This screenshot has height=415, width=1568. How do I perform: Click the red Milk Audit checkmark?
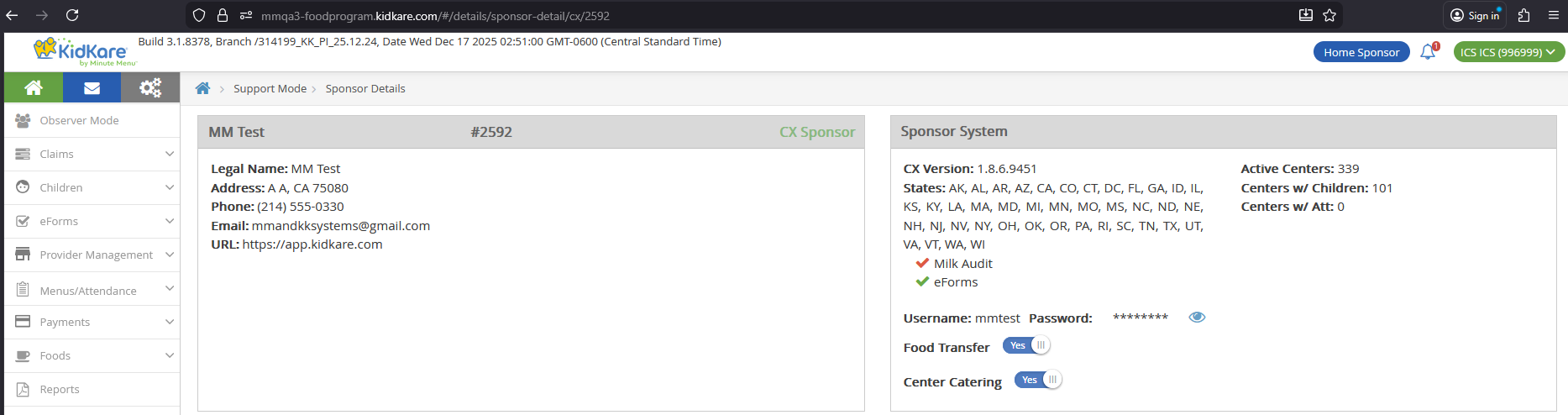[x=922, y=263]
